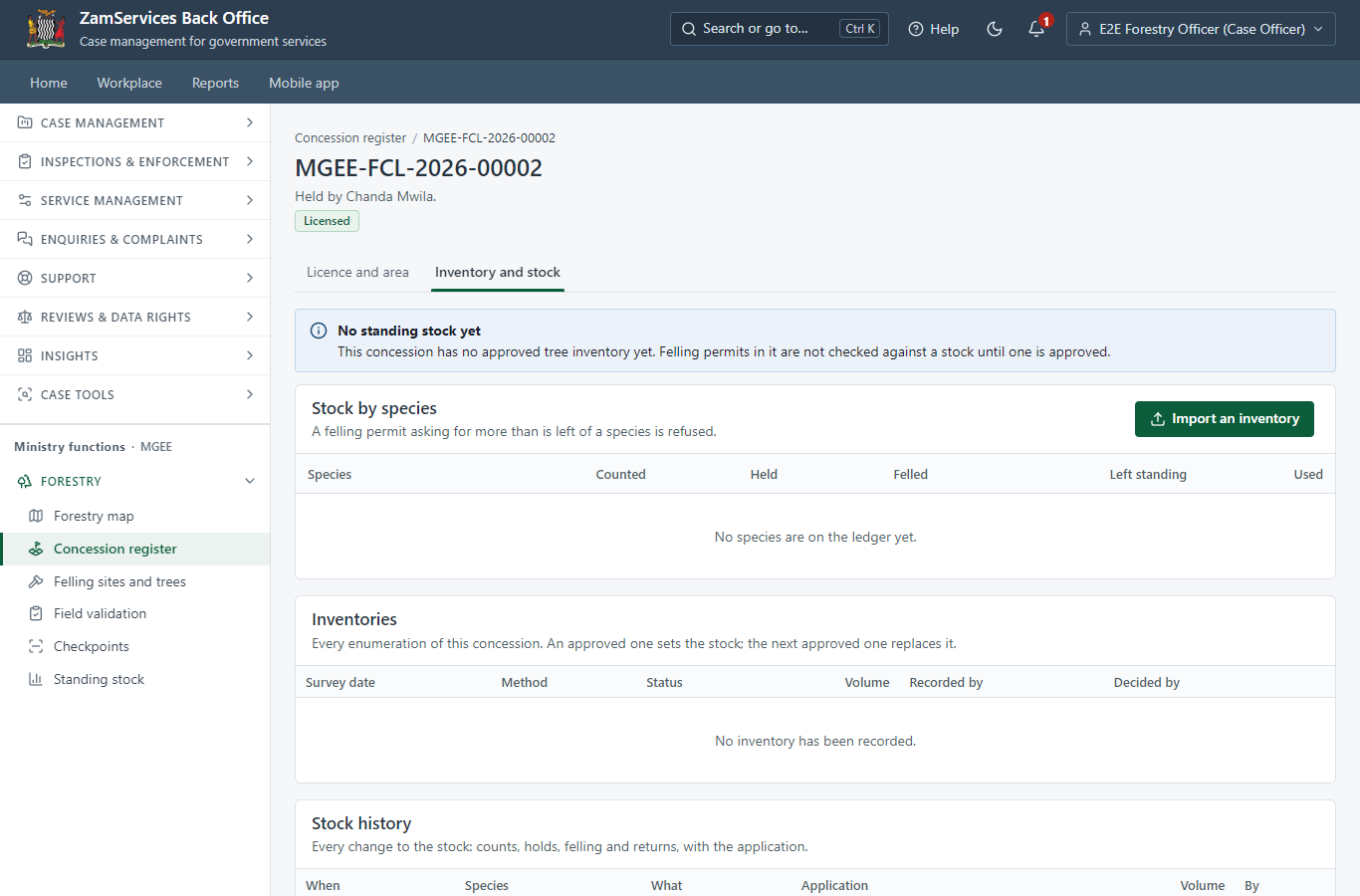The height and width of the screenshot is (896, 1360).
Task: Click the Case Tools scan icon
Action: [25, 394]
